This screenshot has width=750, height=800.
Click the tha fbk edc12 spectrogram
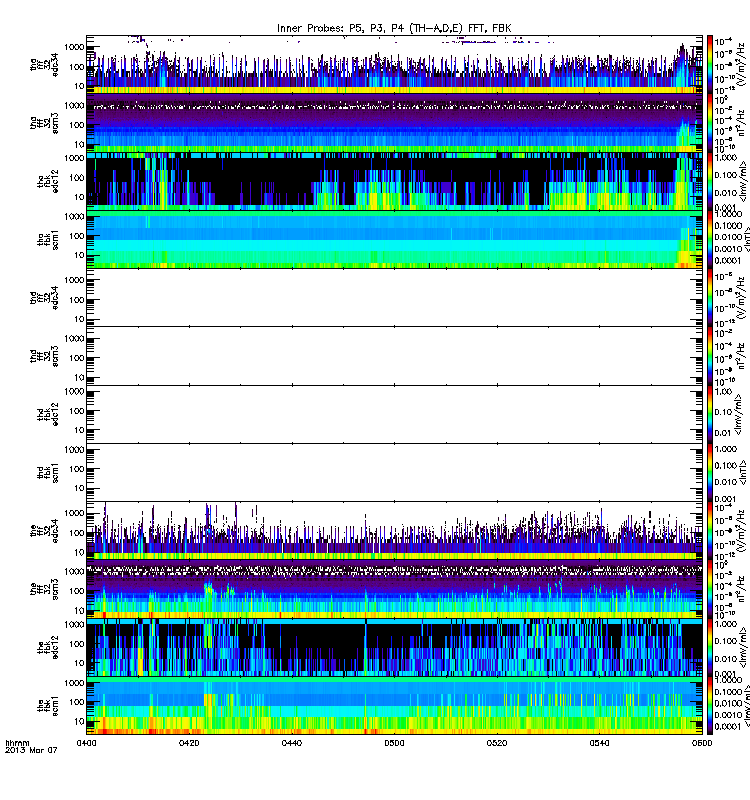[394, 181]
